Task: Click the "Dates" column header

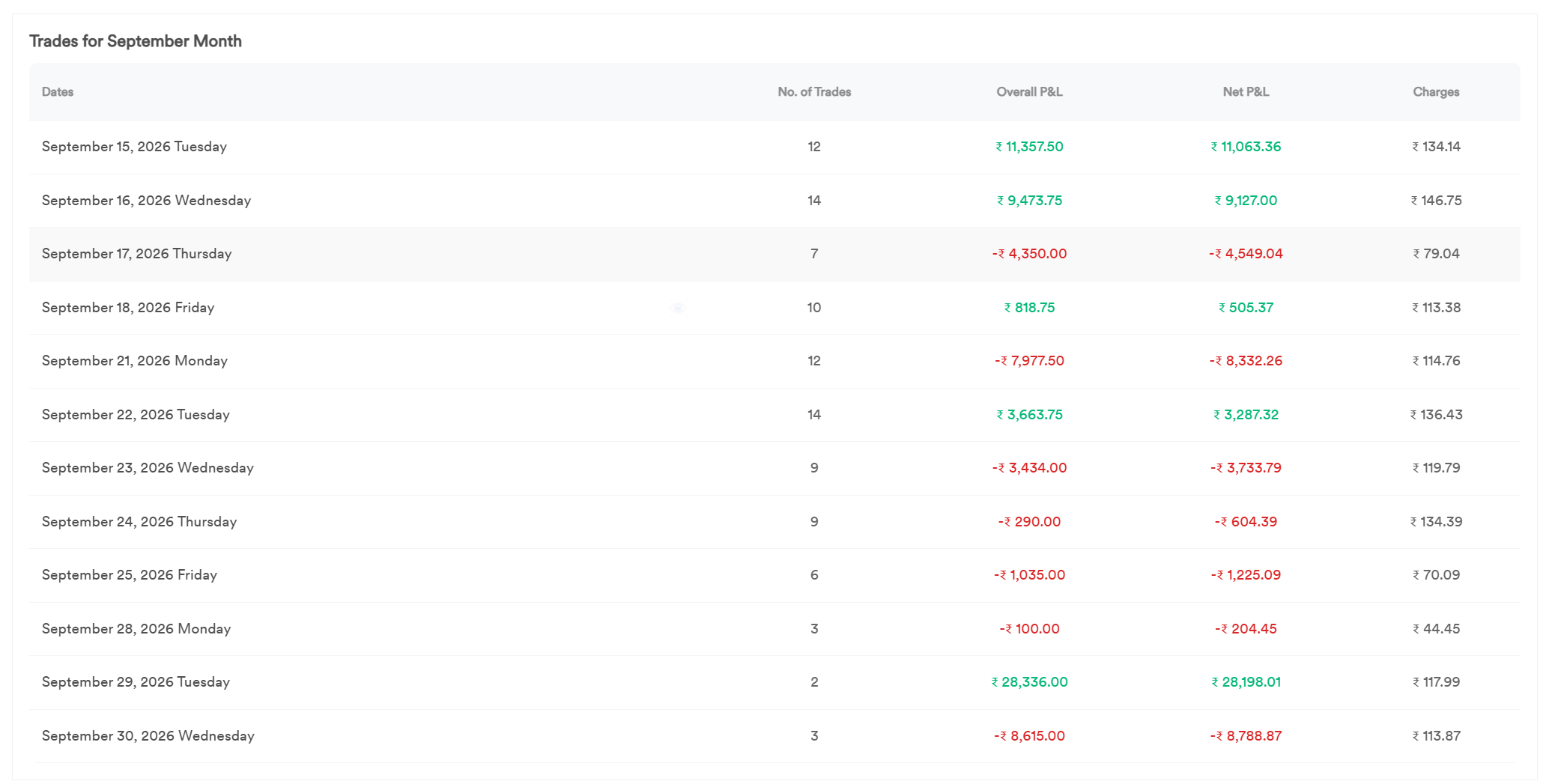Action: point(58,92)
